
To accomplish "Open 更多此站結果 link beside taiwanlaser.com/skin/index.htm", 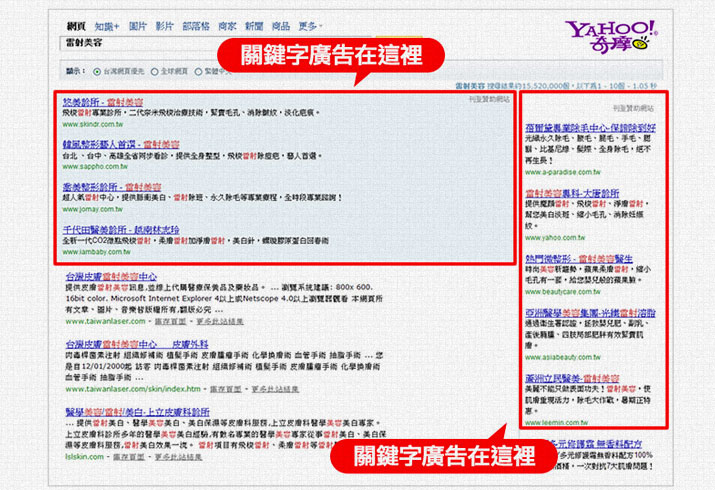I will pyautogui.click(x=275, y=390).
